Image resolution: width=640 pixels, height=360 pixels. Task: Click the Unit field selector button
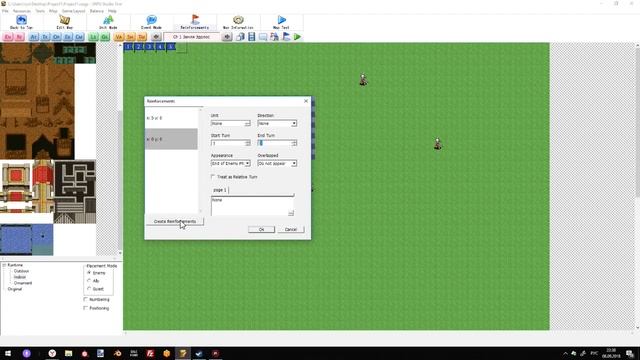pos(247,123)
